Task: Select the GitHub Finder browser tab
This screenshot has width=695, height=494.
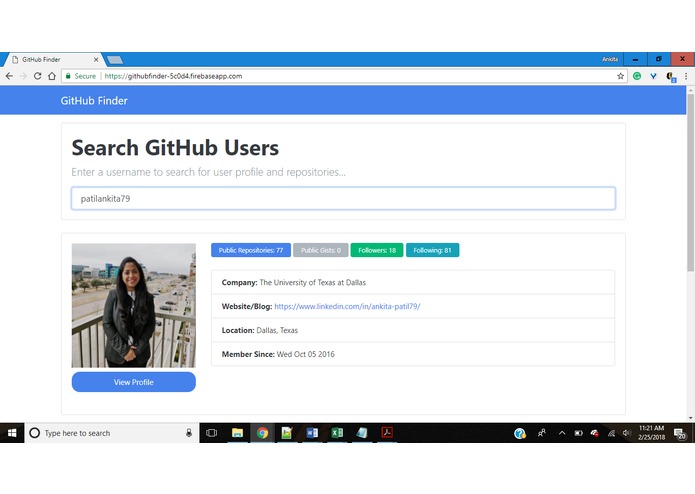Action: 53,59
